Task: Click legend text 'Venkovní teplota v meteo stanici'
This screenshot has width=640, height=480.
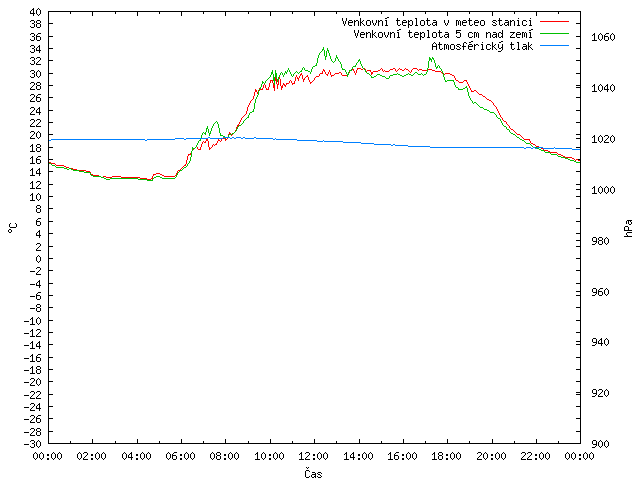Action: point(437,22)
